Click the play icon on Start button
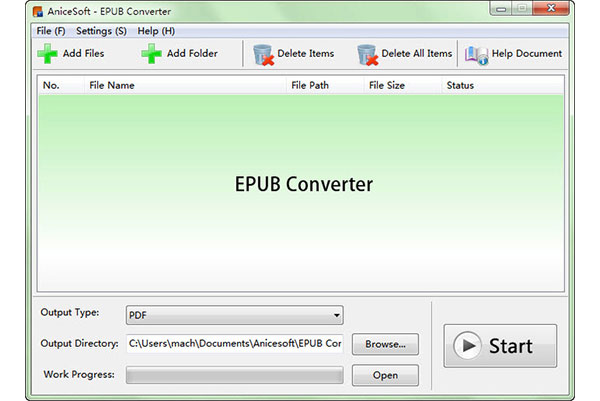The width and height of the screenshot is (600, 401). point(467,346)
